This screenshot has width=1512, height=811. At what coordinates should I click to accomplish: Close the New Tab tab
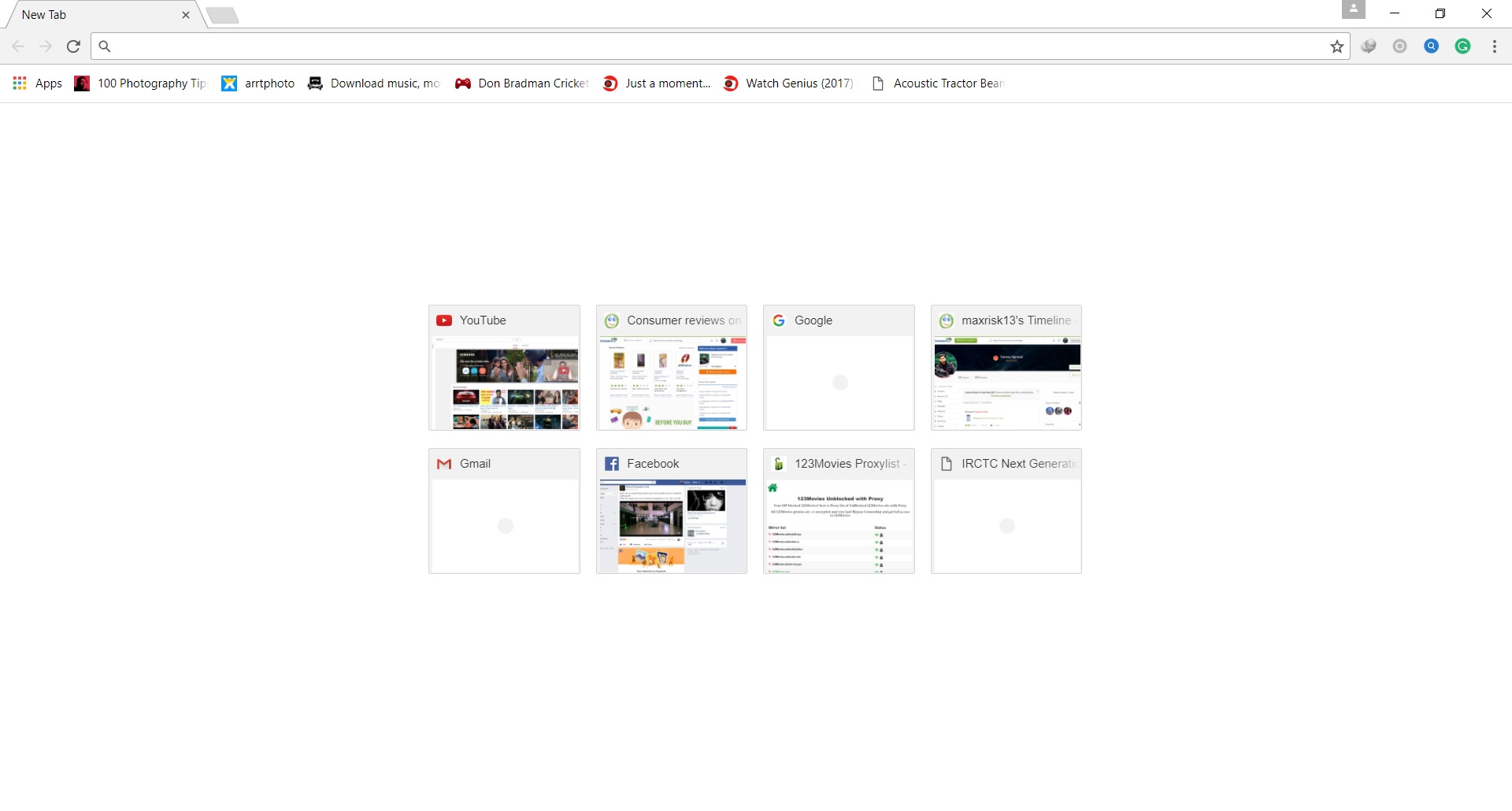tap(186, 15)
